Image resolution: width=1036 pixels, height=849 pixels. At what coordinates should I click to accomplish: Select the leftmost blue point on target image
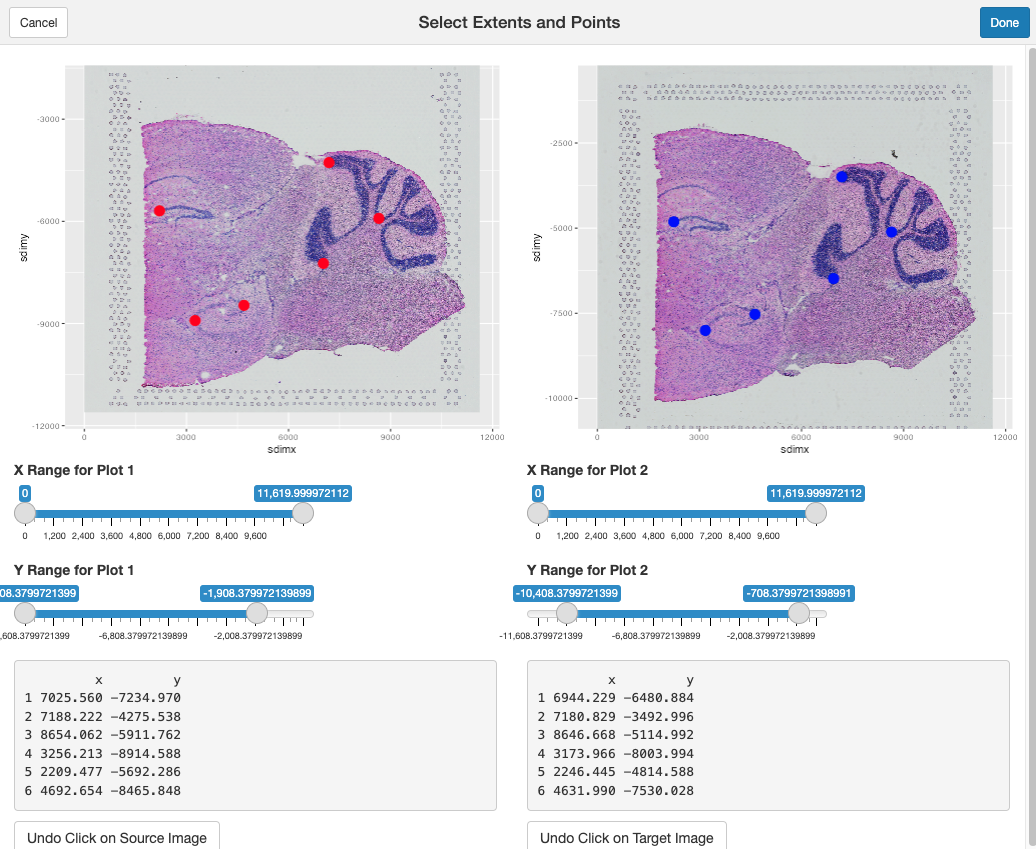(674, 222)
